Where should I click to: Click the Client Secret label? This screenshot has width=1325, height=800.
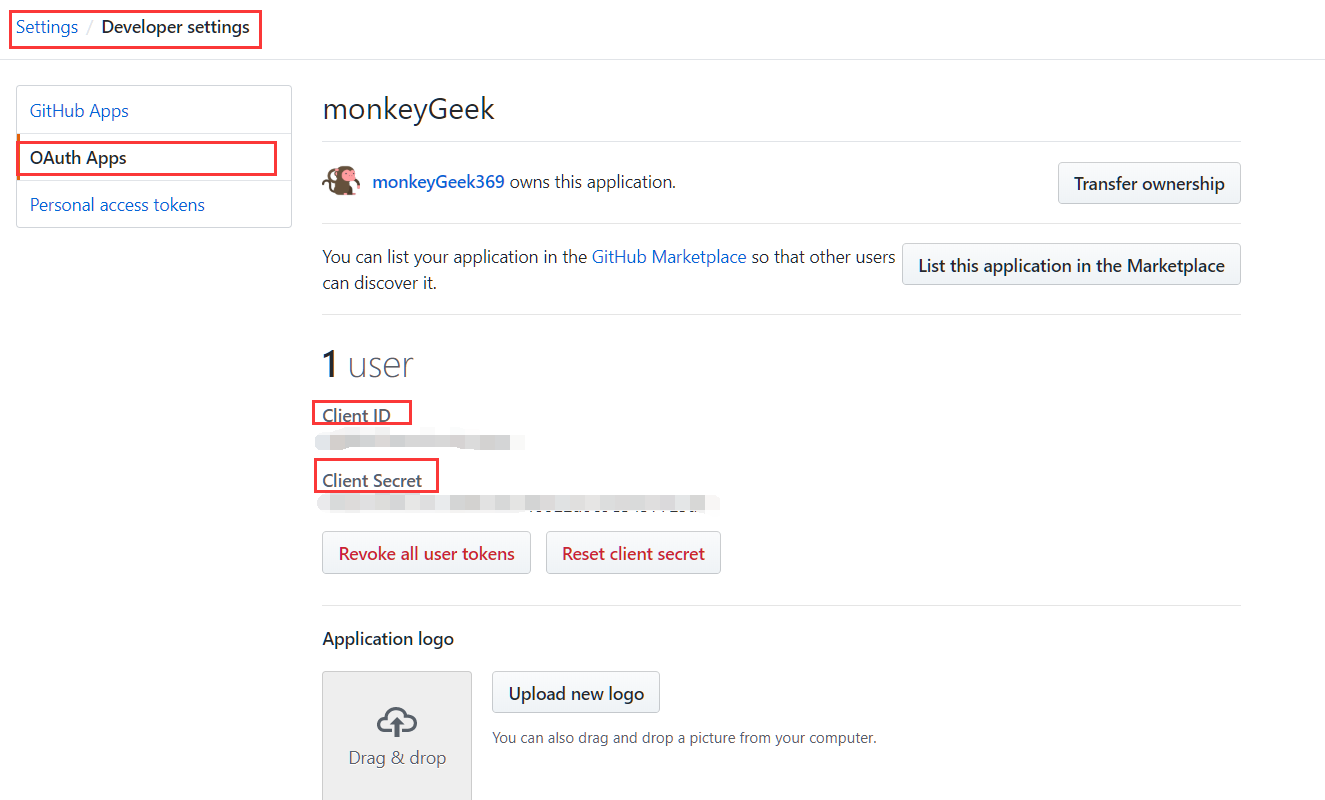click(x=372, y=480)
